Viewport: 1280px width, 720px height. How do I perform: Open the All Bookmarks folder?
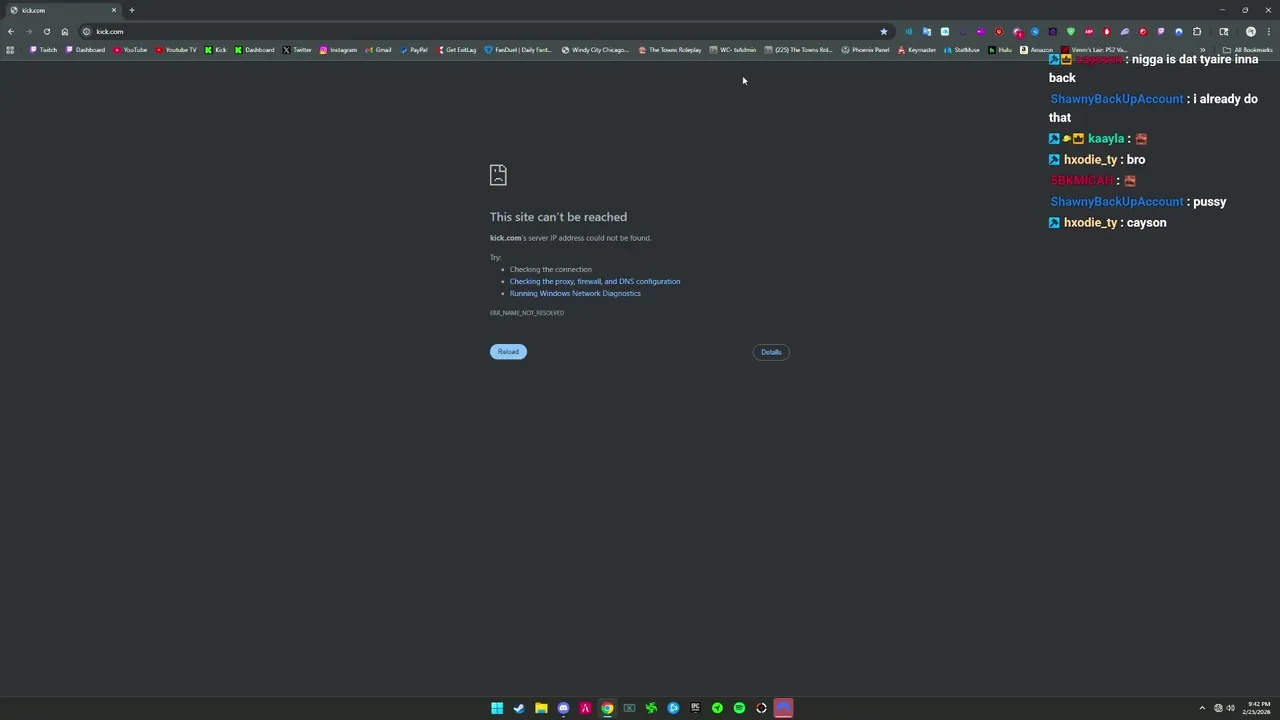pyautogui.click(x=1248, y=50)
